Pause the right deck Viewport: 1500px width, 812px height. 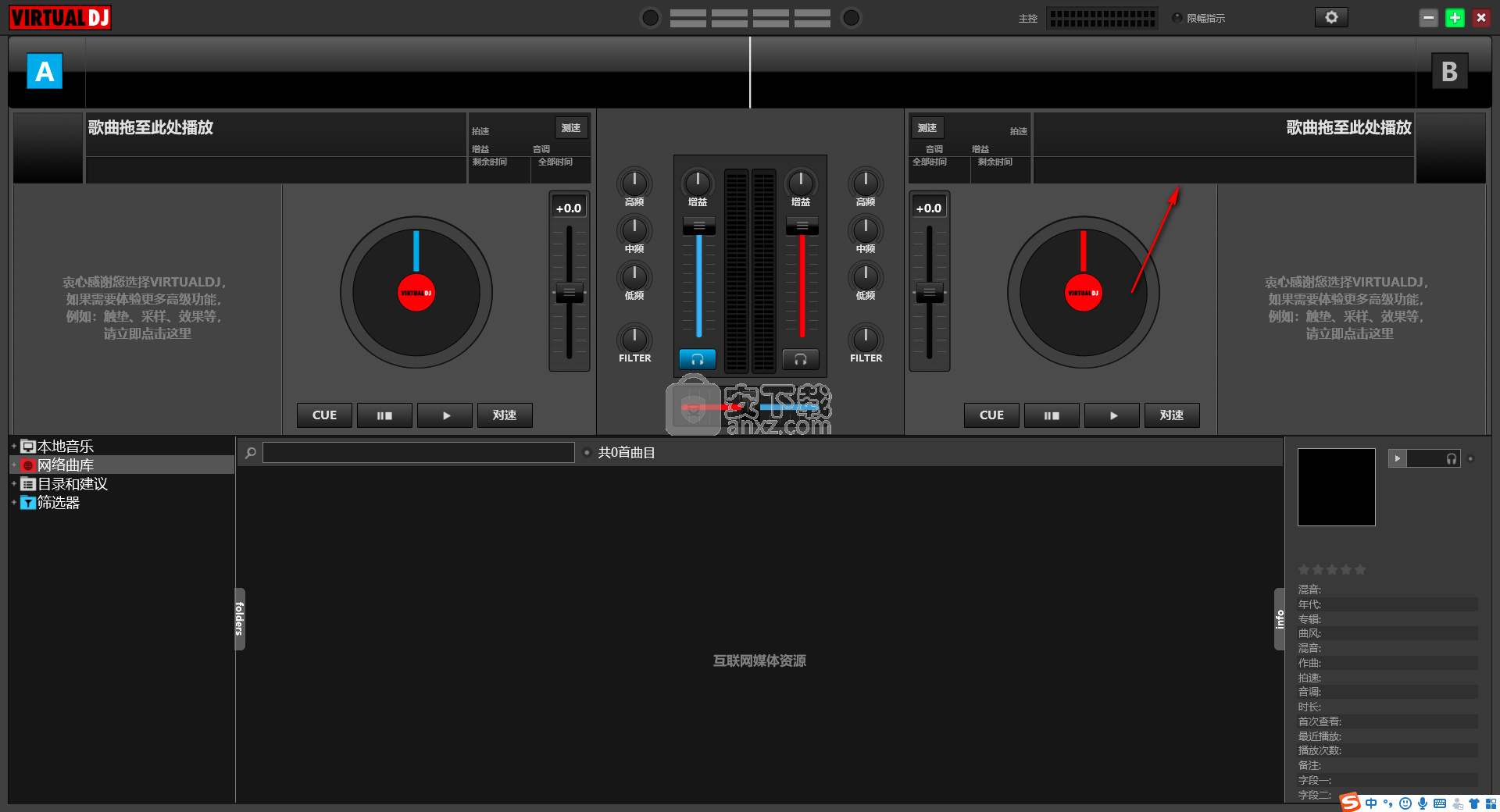click(x=1052, y=415)
